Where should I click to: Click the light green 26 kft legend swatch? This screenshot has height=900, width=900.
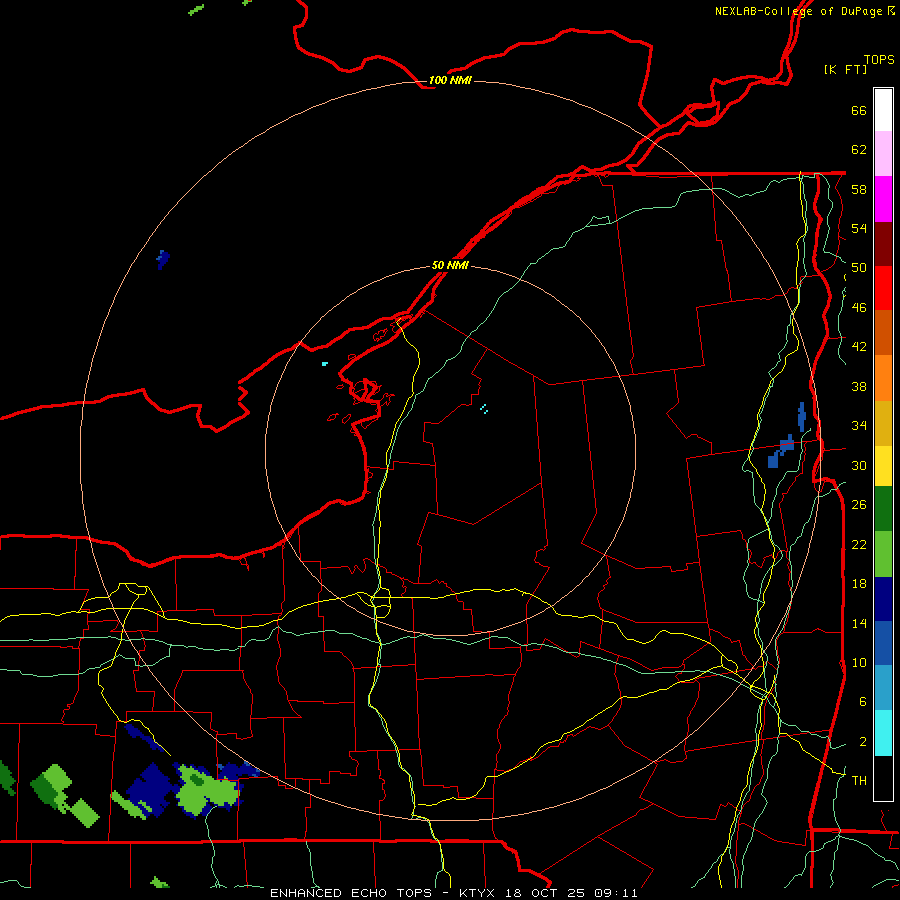pyautogui.click(x=883, y=554)
